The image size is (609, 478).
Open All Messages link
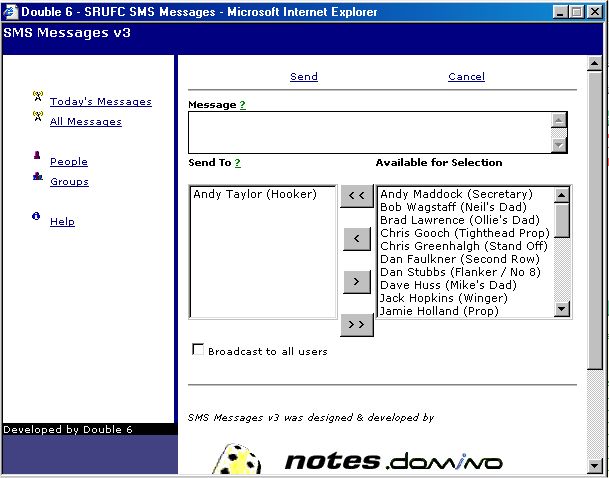(x=86, y=122)
